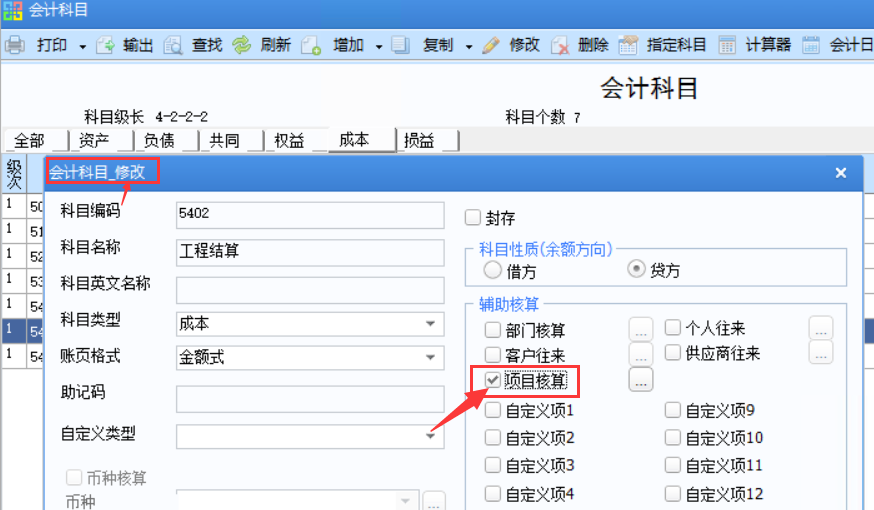Click the Output (输出) toolbar icon

pos(106,45)
